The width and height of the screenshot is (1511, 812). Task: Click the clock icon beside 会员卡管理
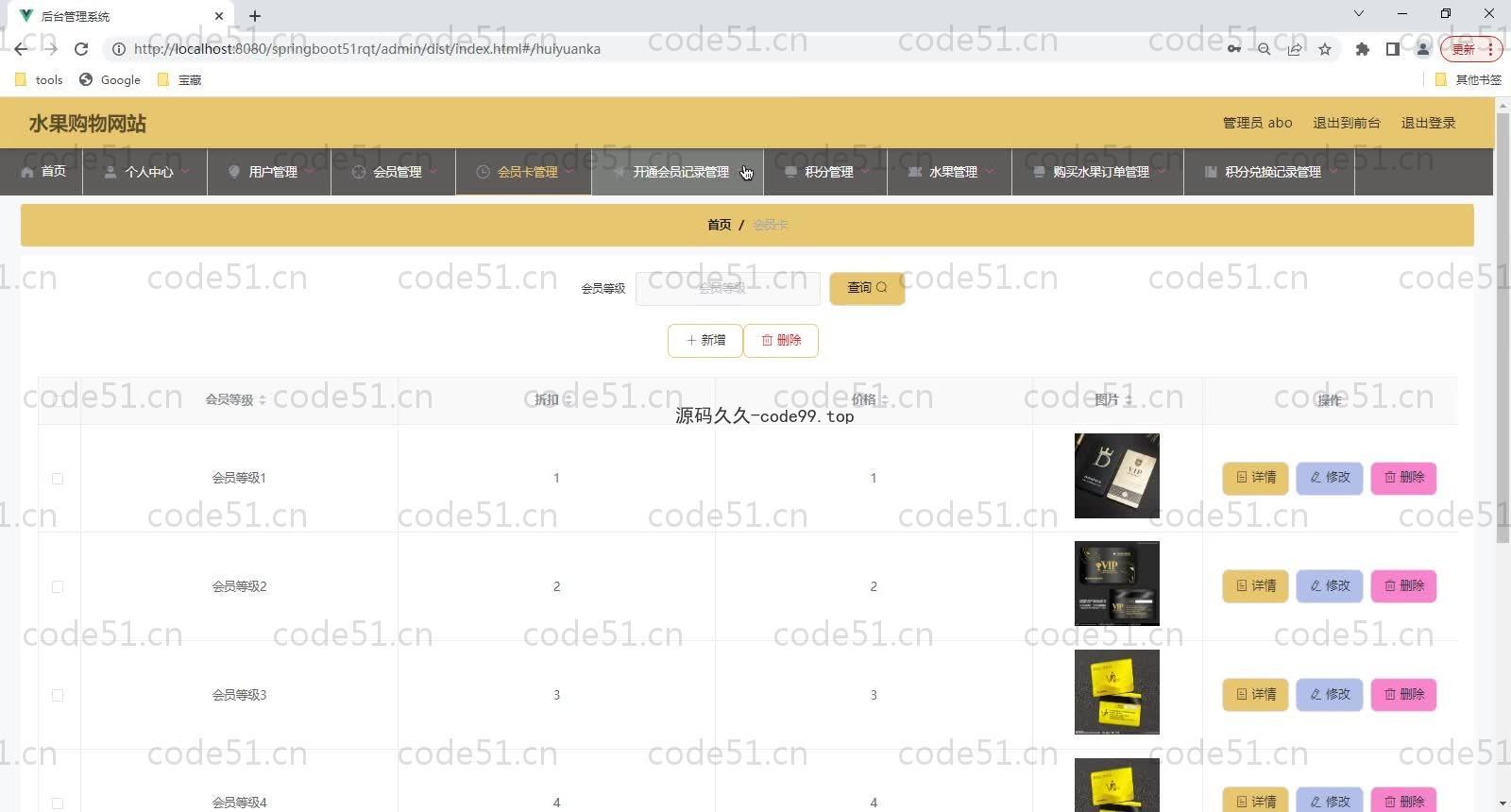[483, 172]
